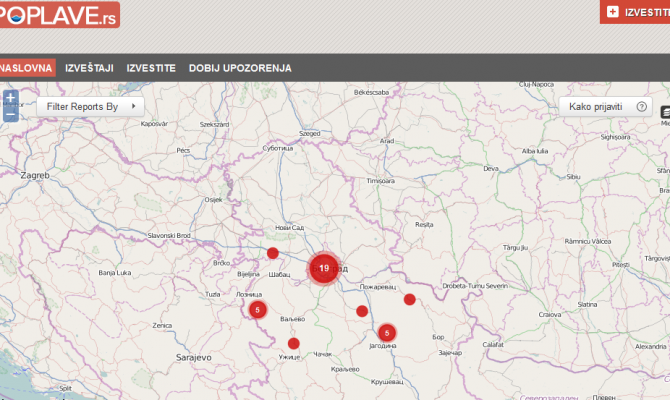The image size is (670, 400).
Task: Select the single marker northwest of Jagodina
Action: pyautogui.click(x=362, y=311)
